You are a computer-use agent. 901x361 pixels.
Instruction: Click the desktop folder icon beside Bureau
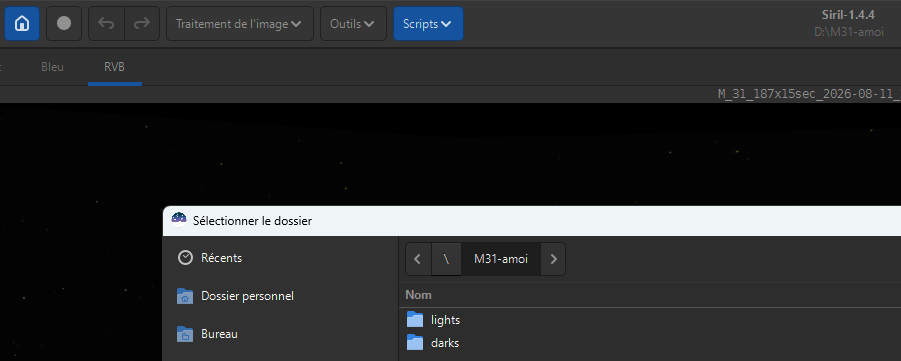185,334
